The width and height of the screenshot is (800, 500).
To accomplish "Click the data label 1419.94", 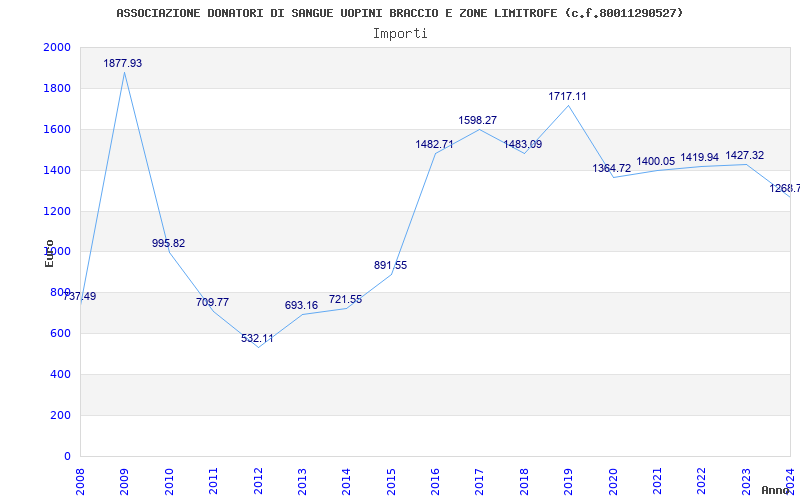I will [699, 157].
